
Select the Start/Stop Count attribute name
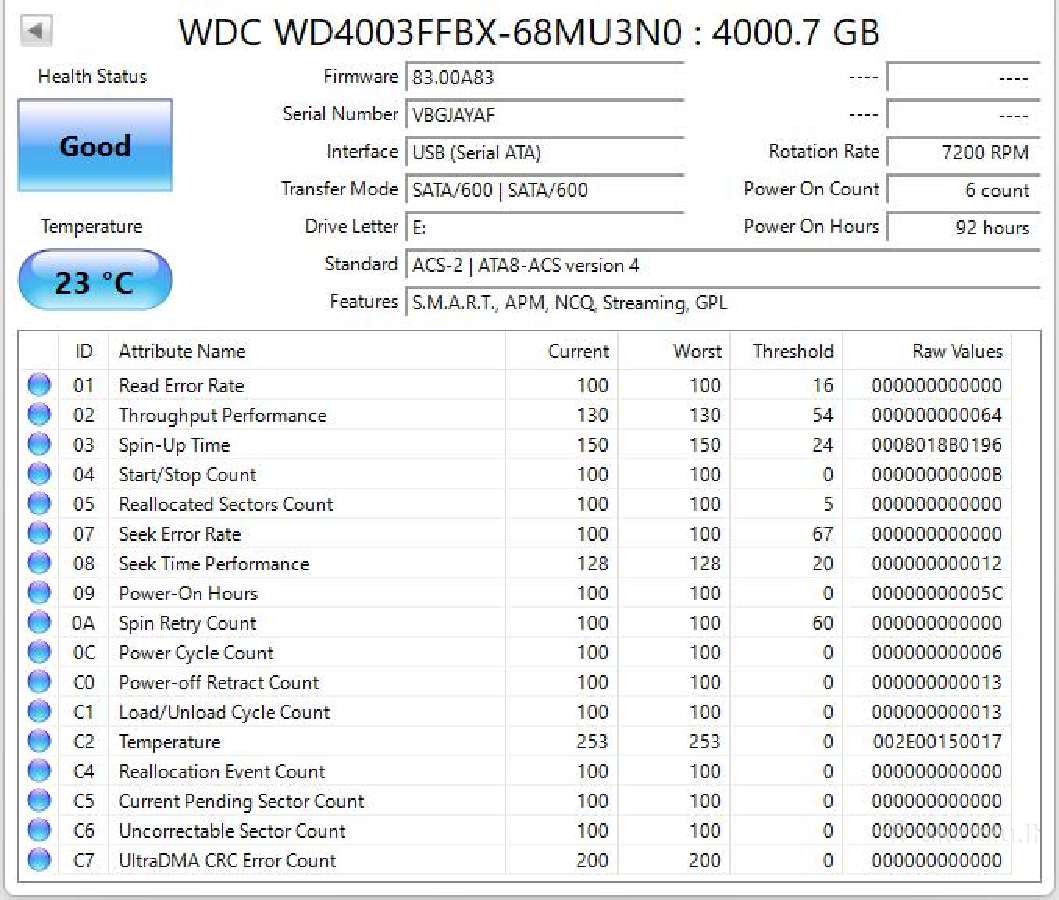187,475
